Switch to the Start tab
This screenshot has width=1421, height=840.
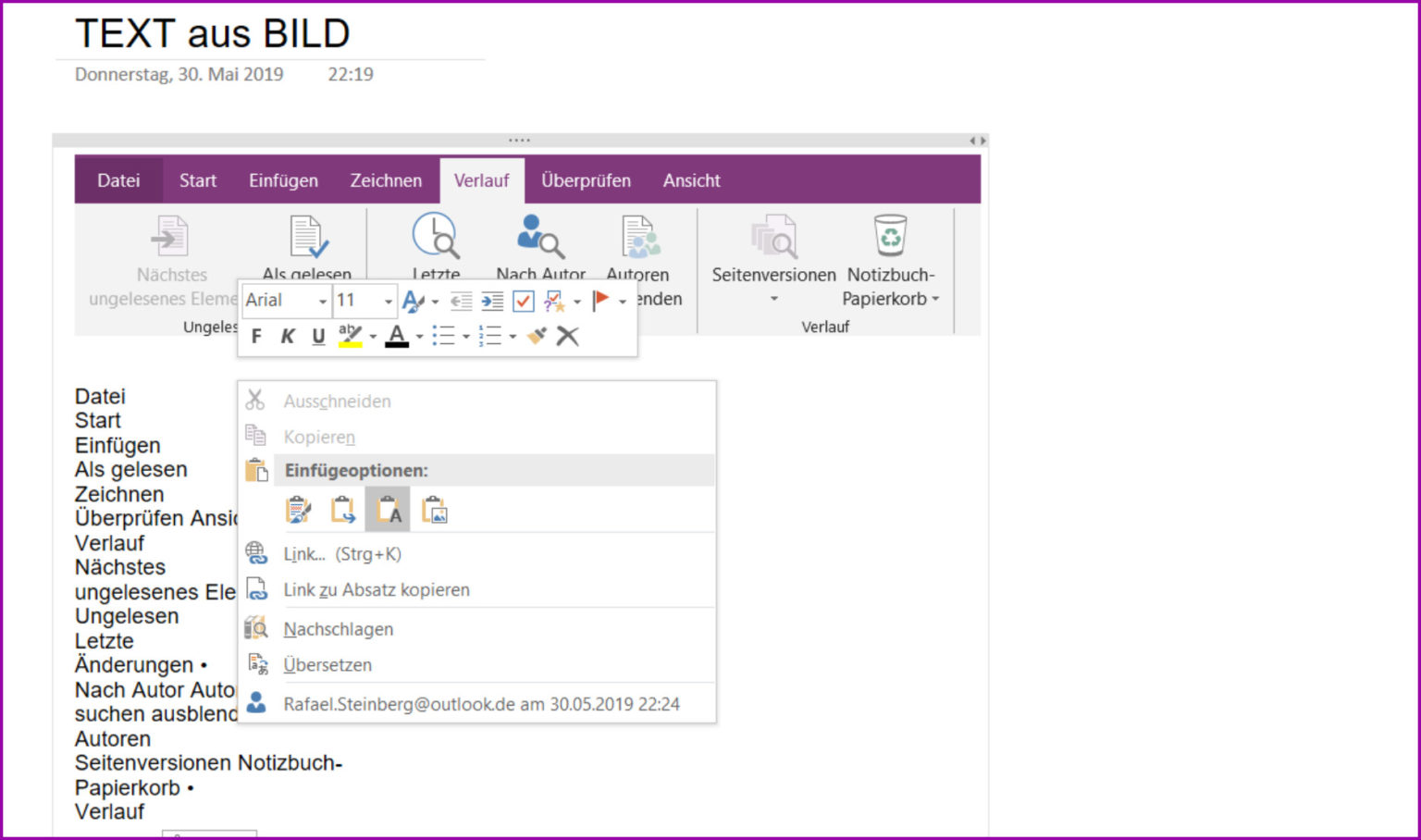point(198,180)
